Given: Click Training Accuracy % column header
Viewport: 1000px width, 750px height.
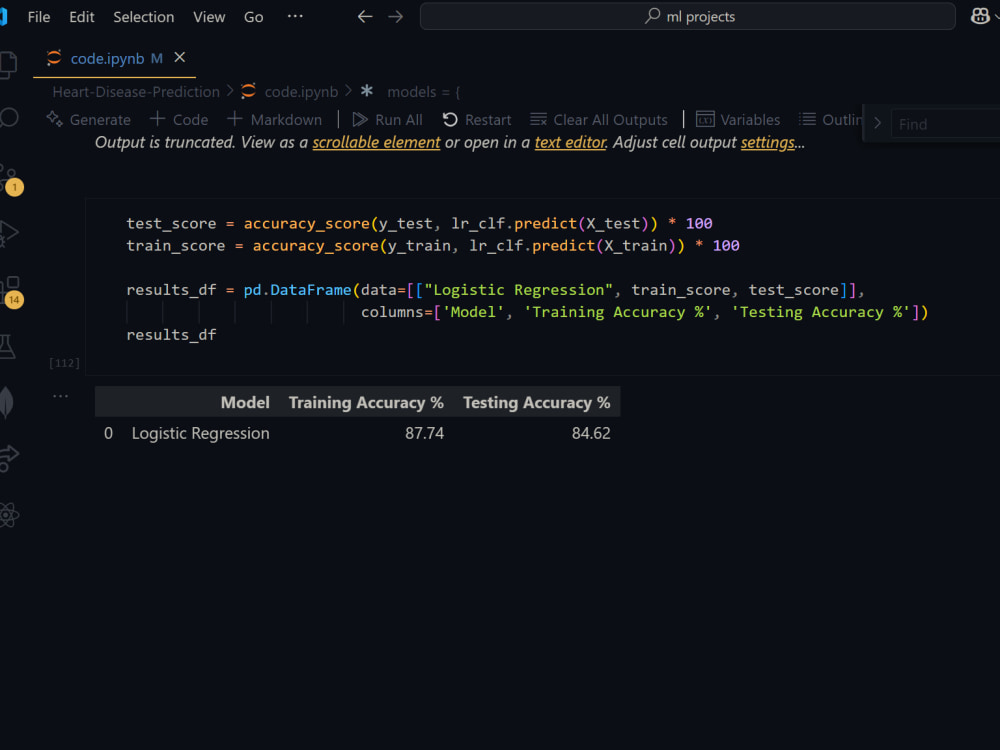Looking at the screenshot, I should point(366,402).
